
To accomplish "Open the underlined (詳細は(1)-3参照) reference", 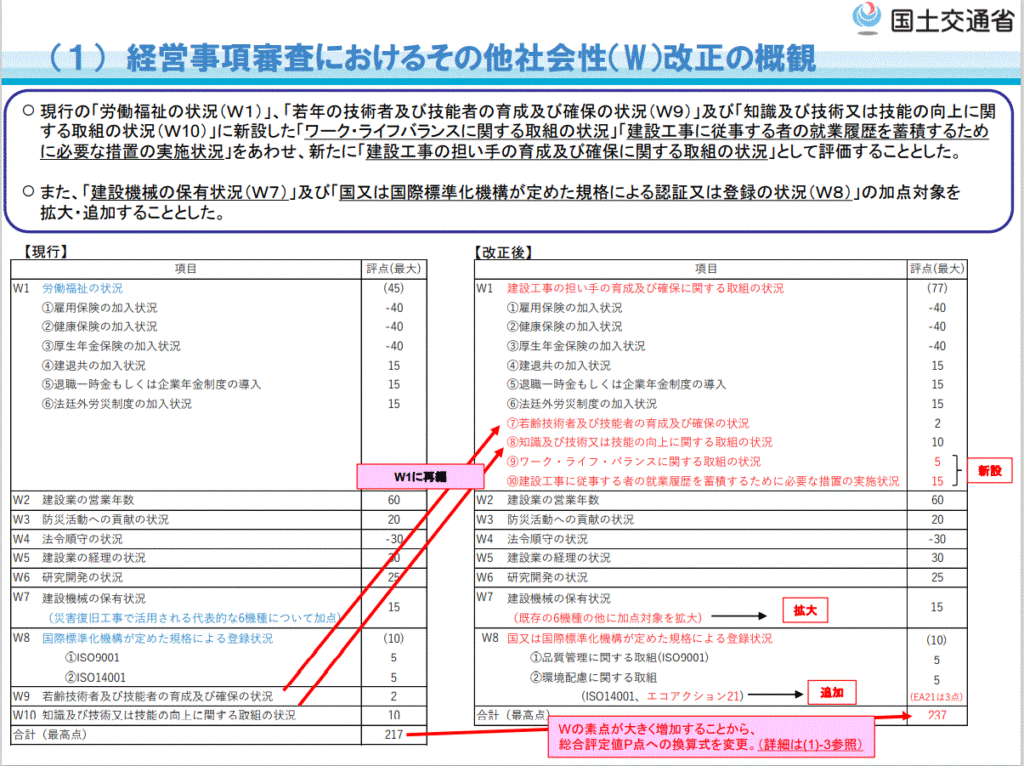I will (x=810, y=746).
